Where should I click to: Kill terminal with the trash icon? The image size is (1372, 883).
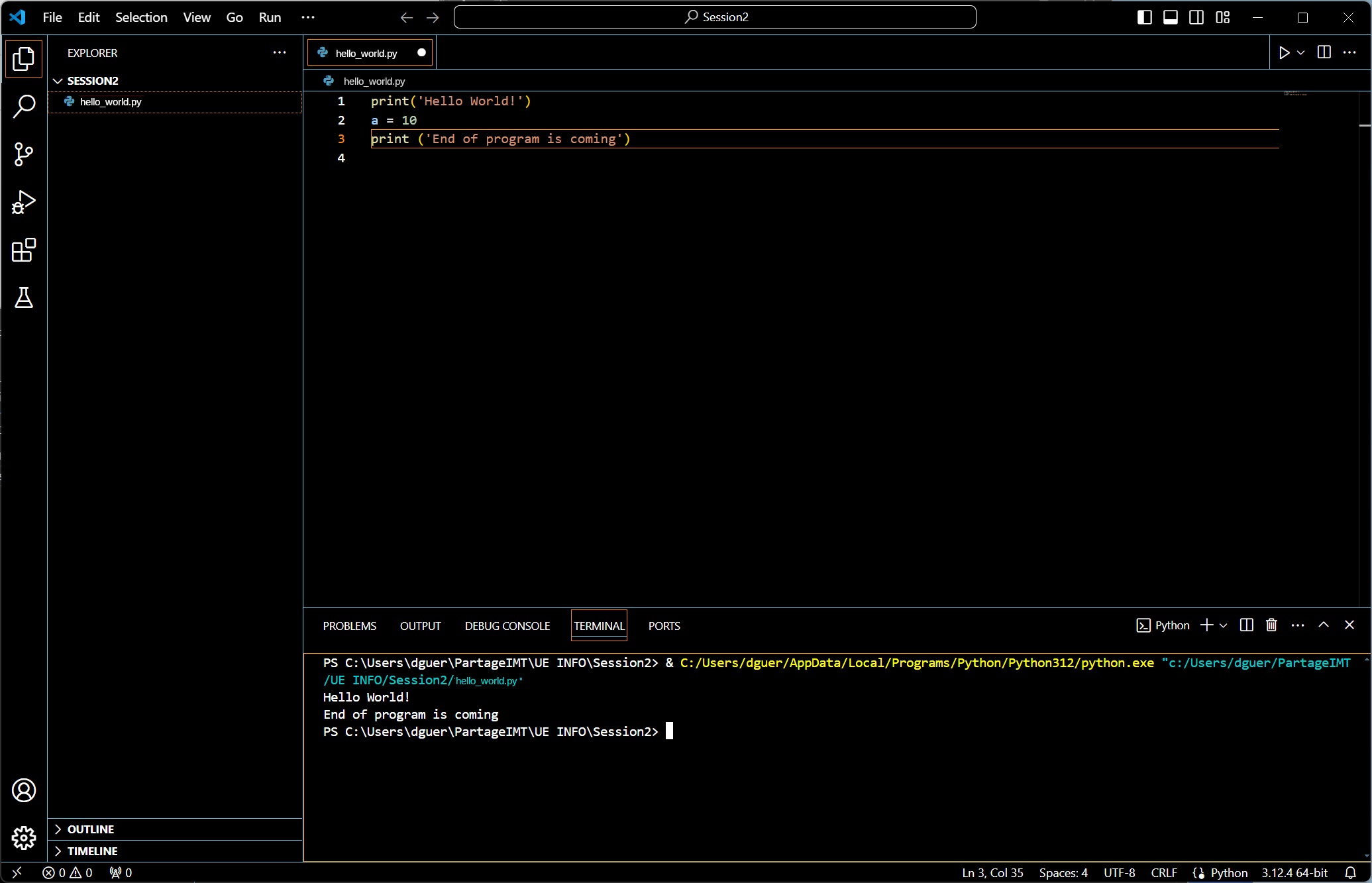1271,625
